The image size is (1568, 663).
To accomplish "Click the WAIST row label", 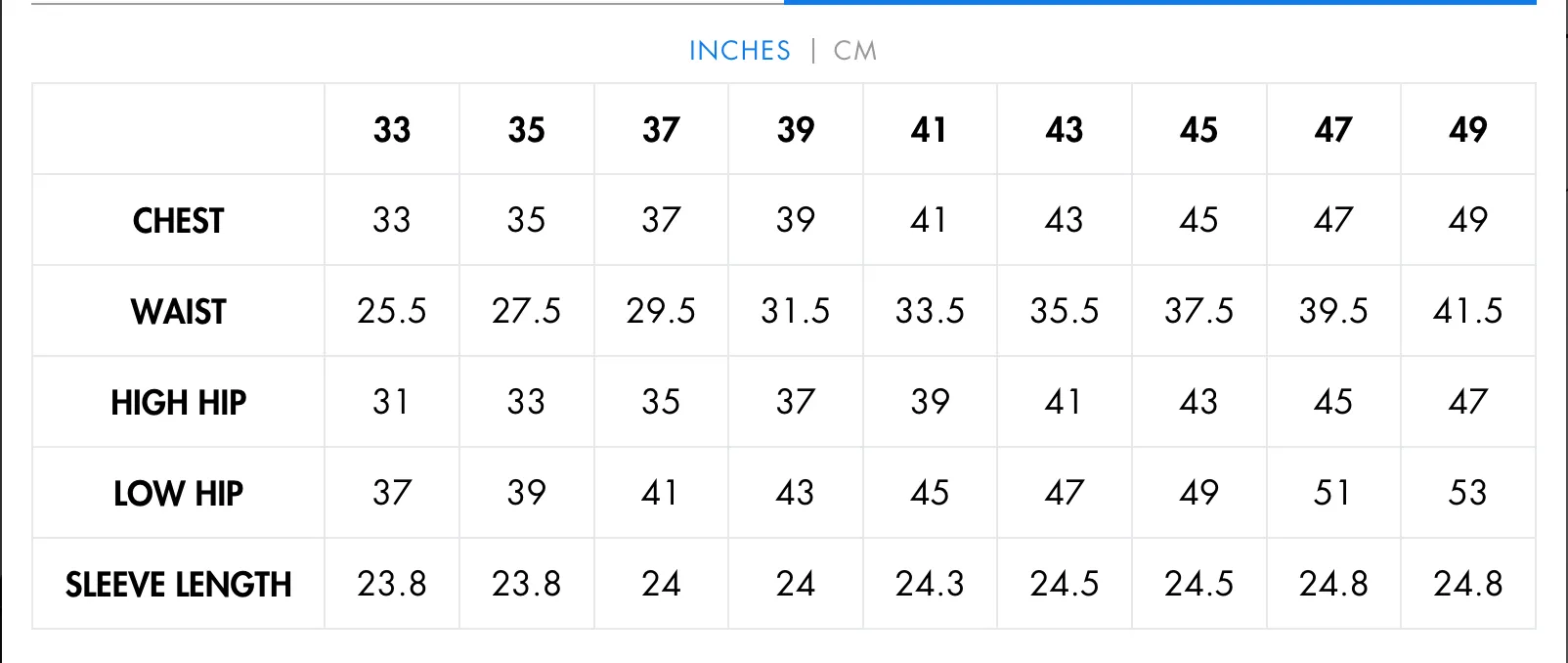I will tap(179, 312).
